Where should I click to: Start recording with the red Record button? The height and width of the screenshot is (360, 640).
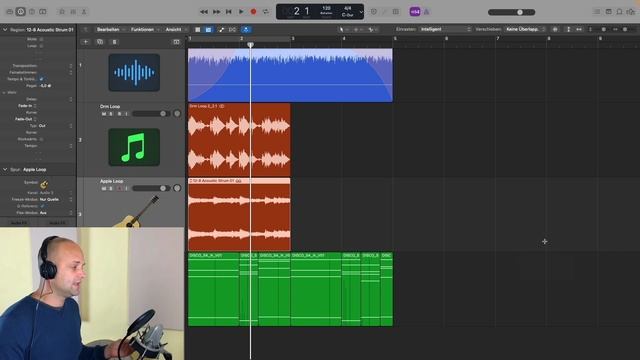pyautogui.click(x=253, y=12)
